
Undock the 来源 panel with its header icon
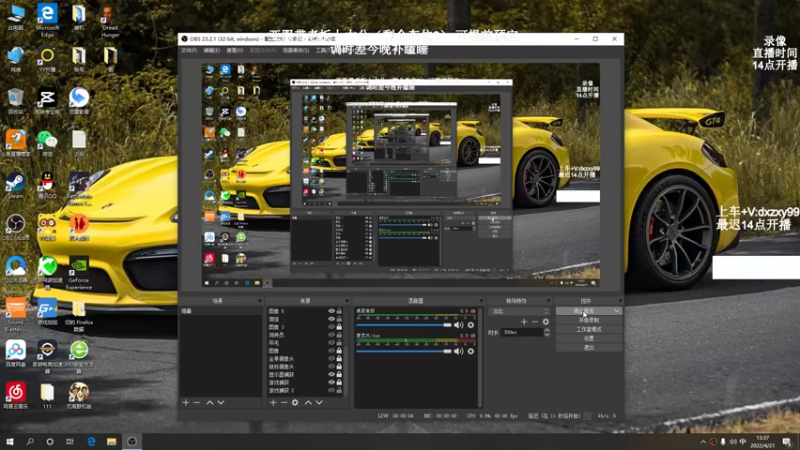347,301
